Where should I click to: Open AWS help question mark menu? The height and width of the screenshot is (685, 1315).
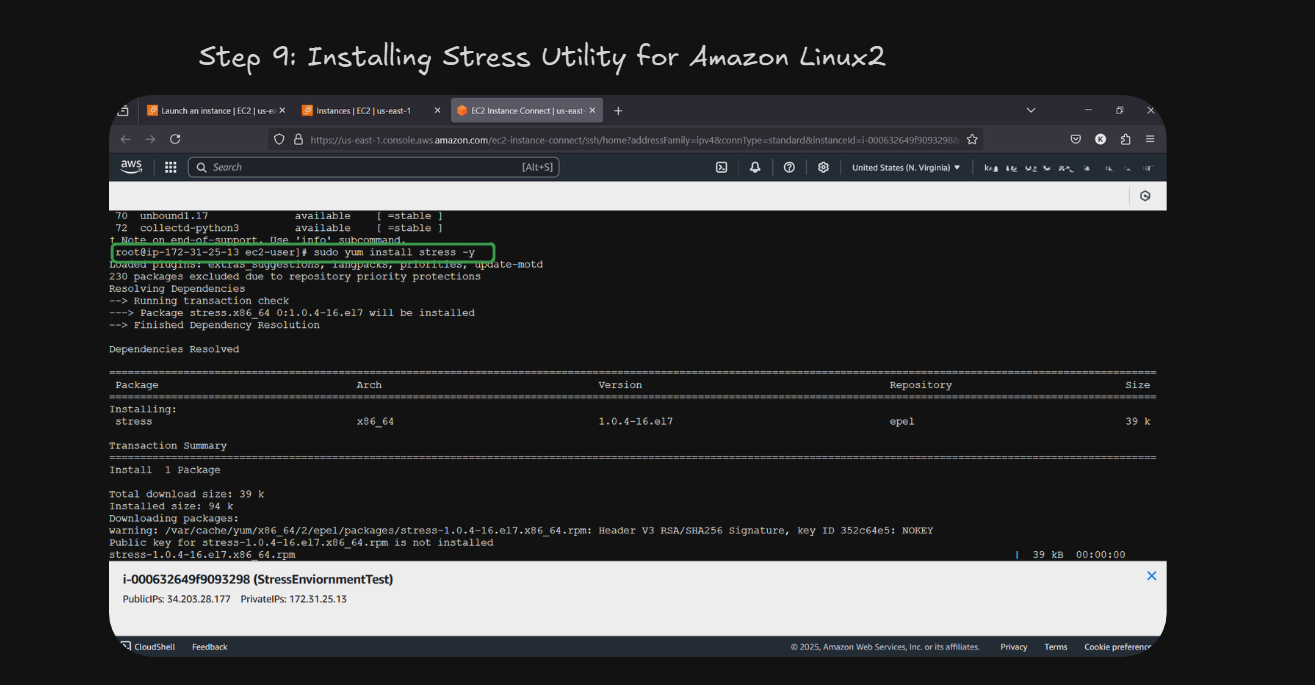click(x=789, y=167)
